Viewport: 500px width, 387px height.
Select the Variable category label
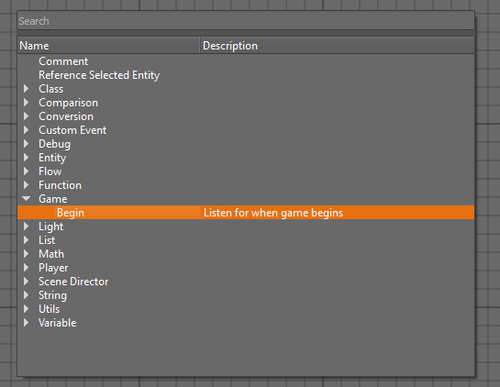click(57, 323)
